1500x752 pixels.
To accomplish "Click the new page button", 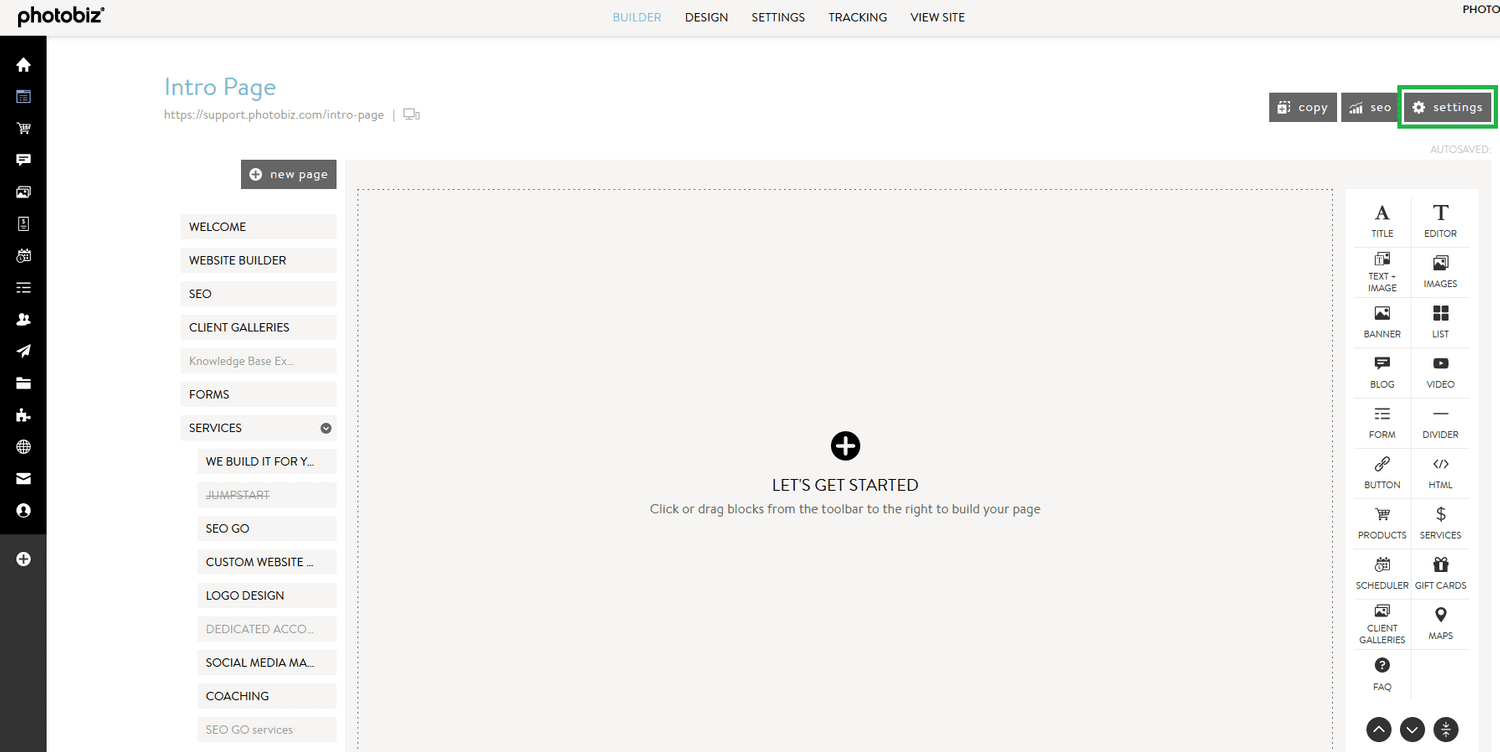I will point(289,174).
